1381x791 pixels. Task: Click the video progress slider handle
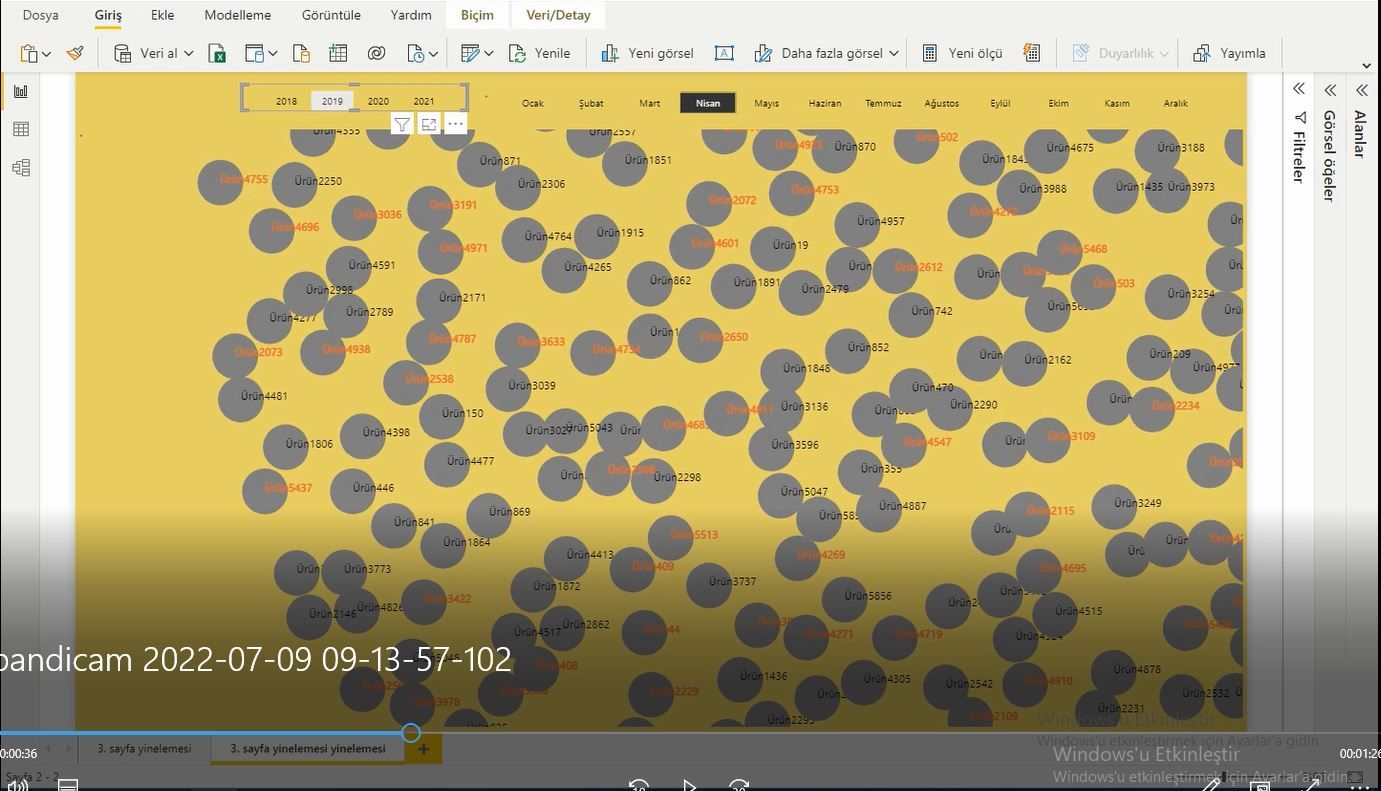click(x=411, y=733)
